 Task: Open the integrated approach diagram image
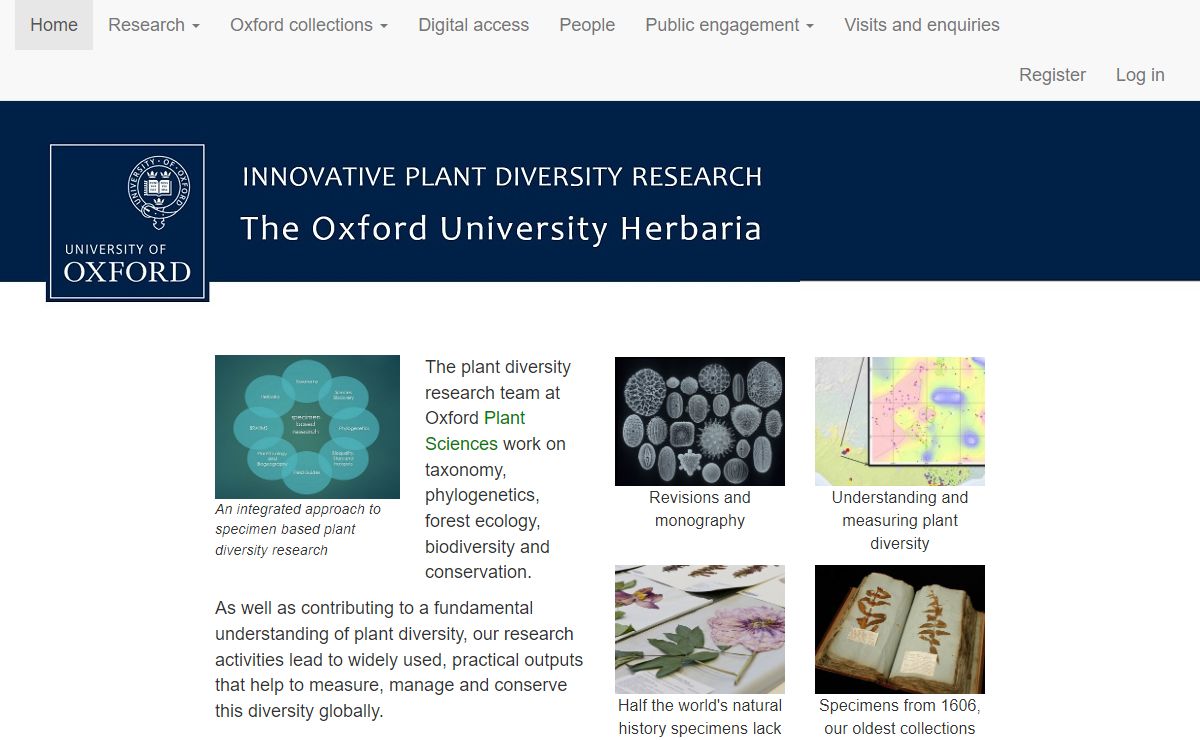pyautogui.click(x=307, y=427)
